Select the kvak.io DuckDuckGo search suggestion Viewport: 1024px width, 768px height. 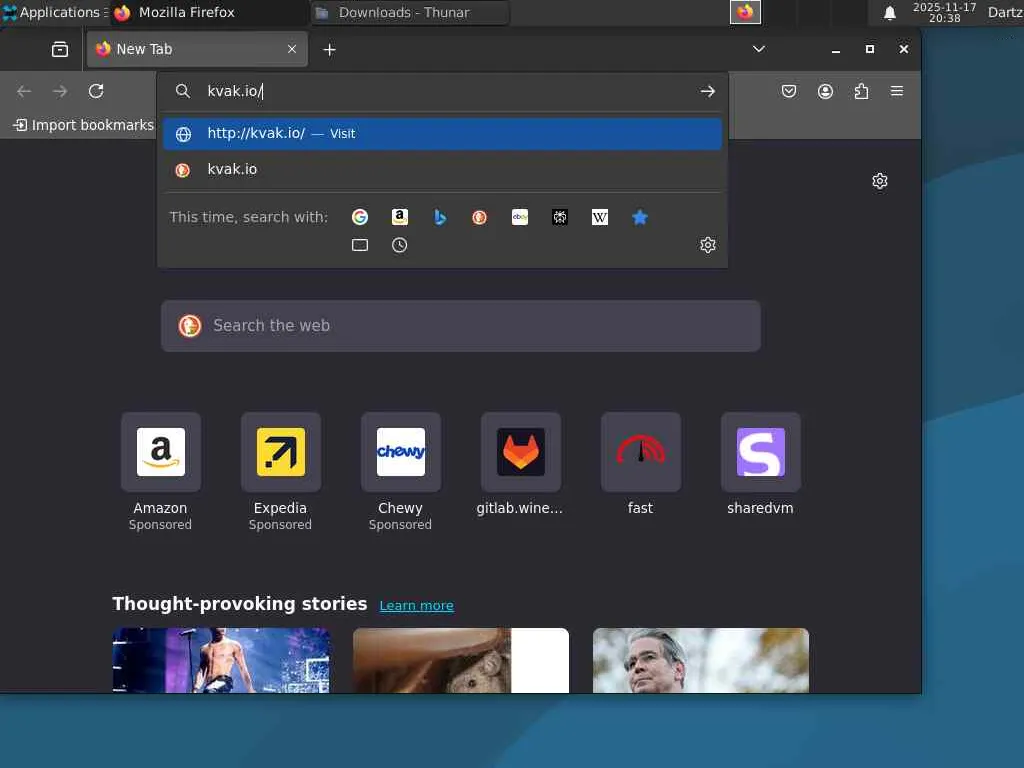pyautogui.click(x=442, y=169)
